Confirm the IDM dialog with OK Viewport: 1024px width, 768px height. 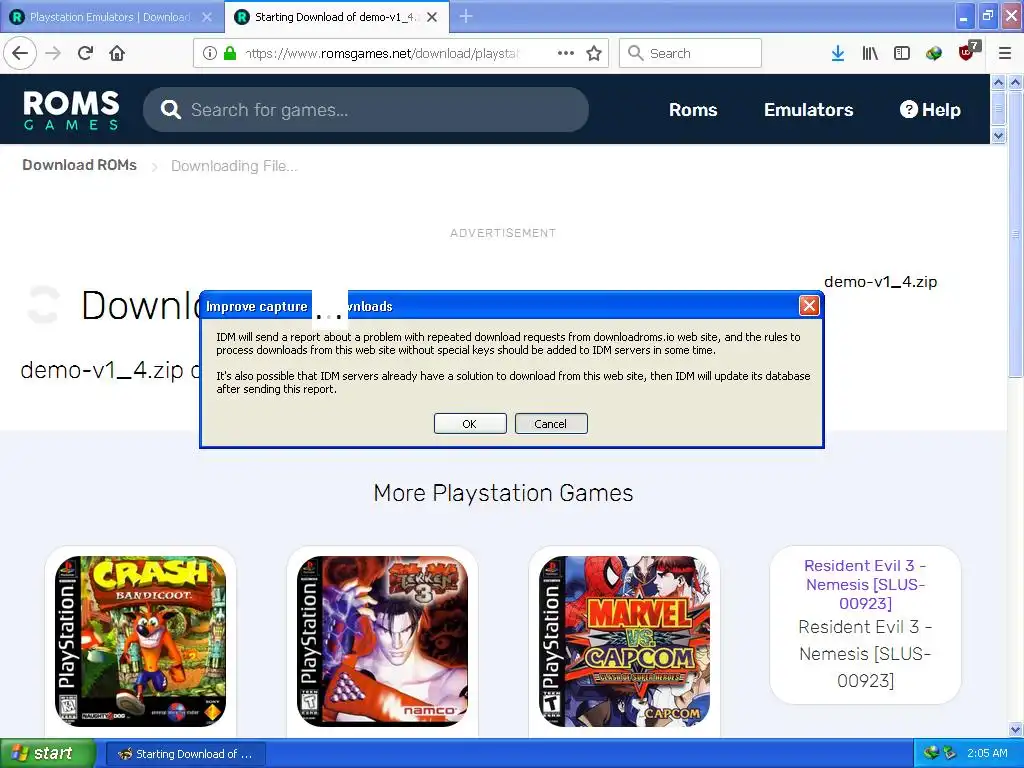coord(470,423)
